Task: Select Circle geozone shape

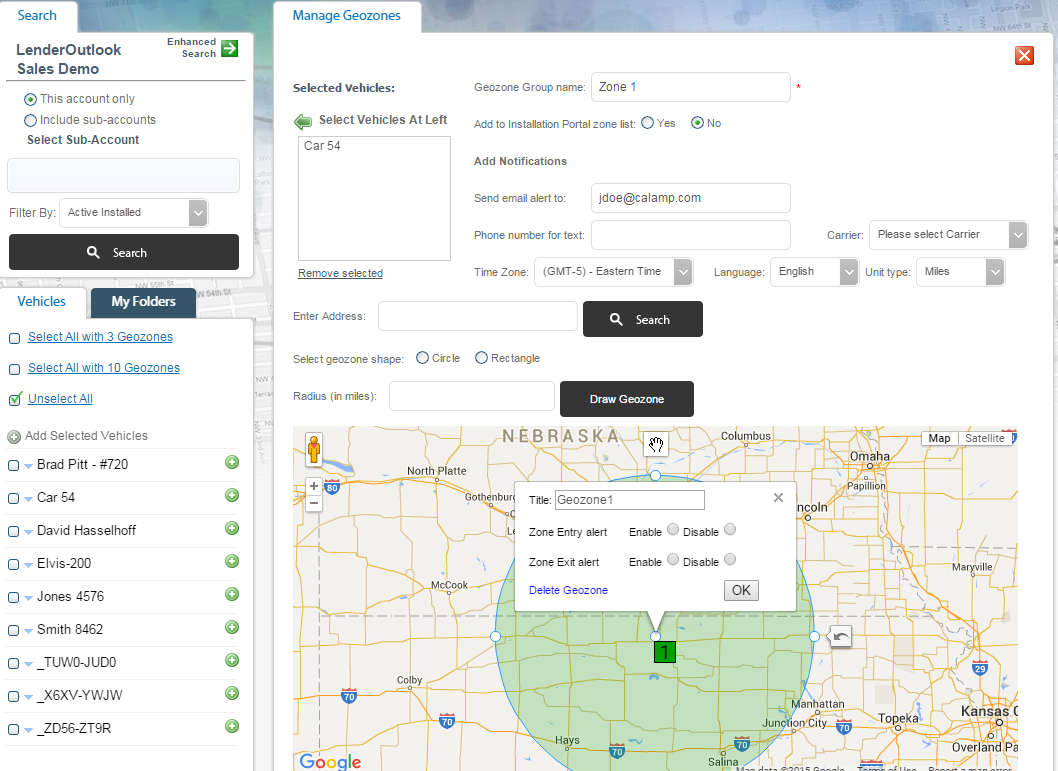Action: click(422, 358)
